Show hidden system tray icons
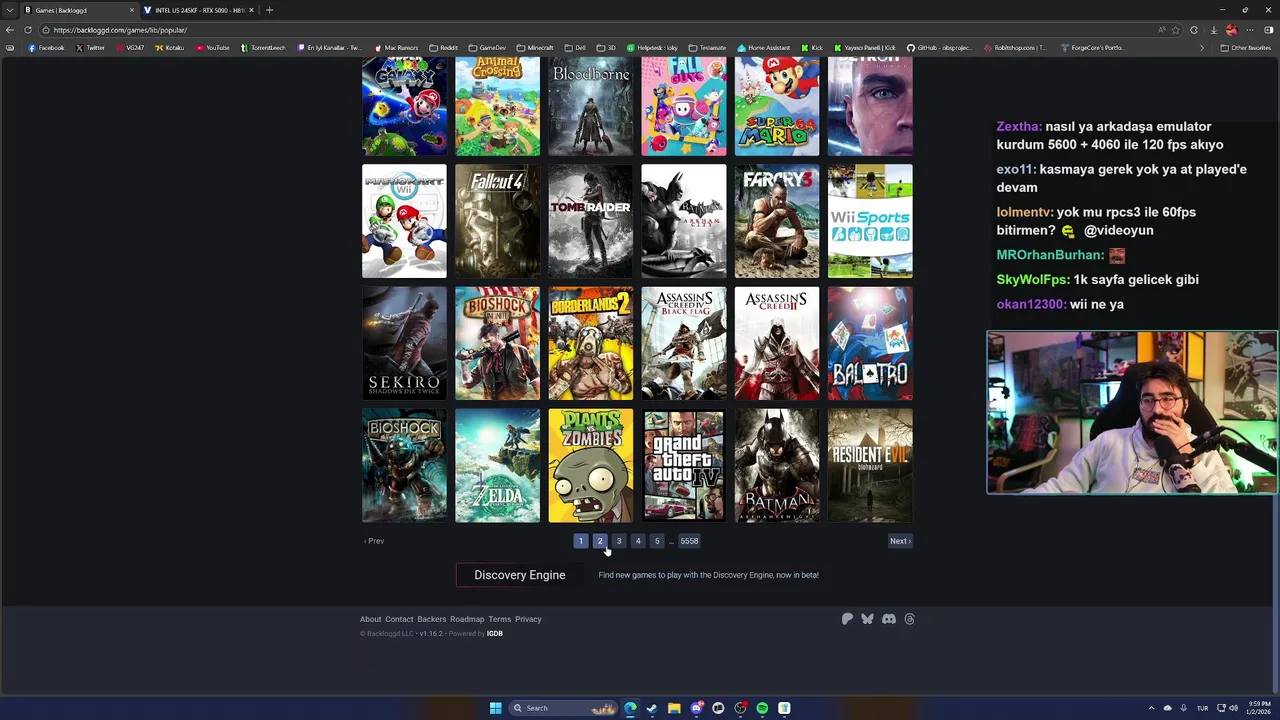1280x720 pixels. pyautogui.click(x=1151, y=708)
